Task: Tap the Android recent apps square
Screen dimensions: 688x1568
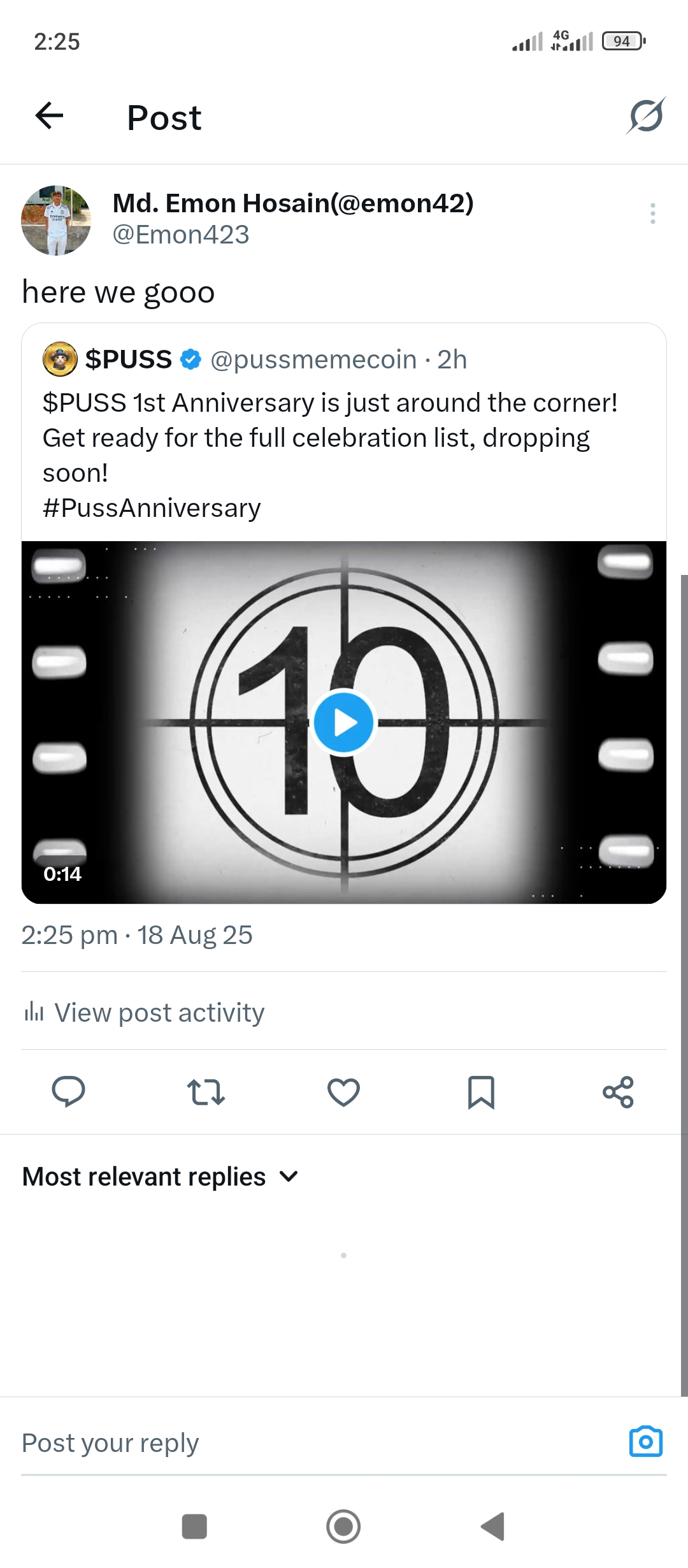Action: (194, 1527)
